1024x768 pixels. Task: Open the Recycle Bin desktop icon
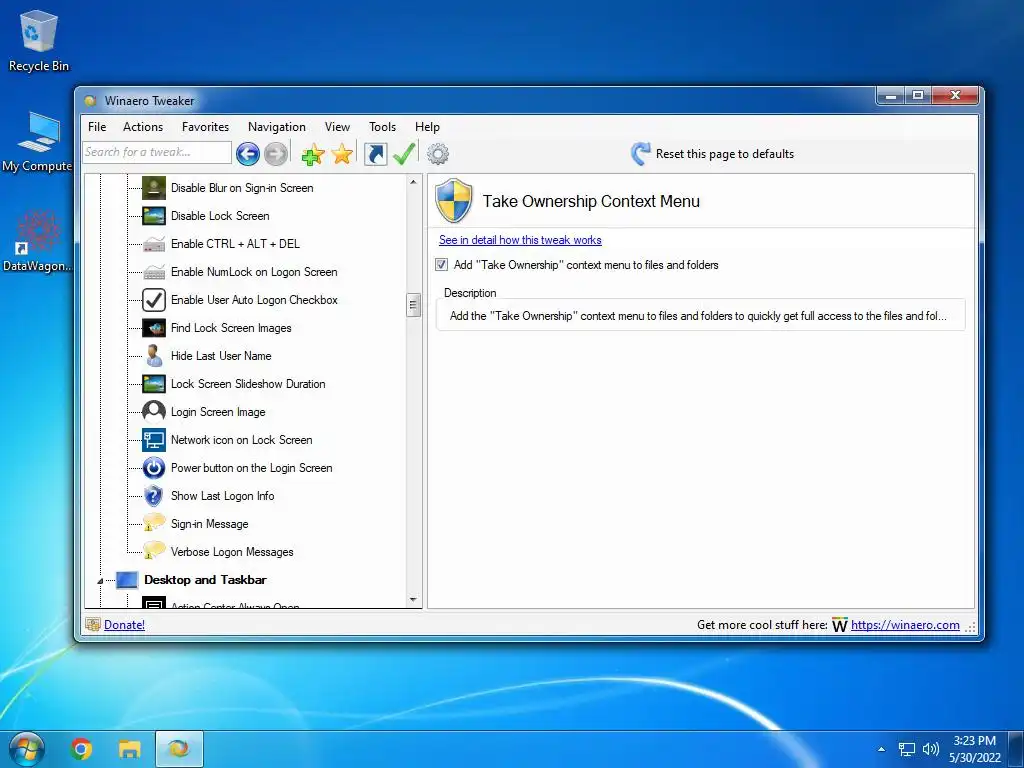(x=39, y=41)
